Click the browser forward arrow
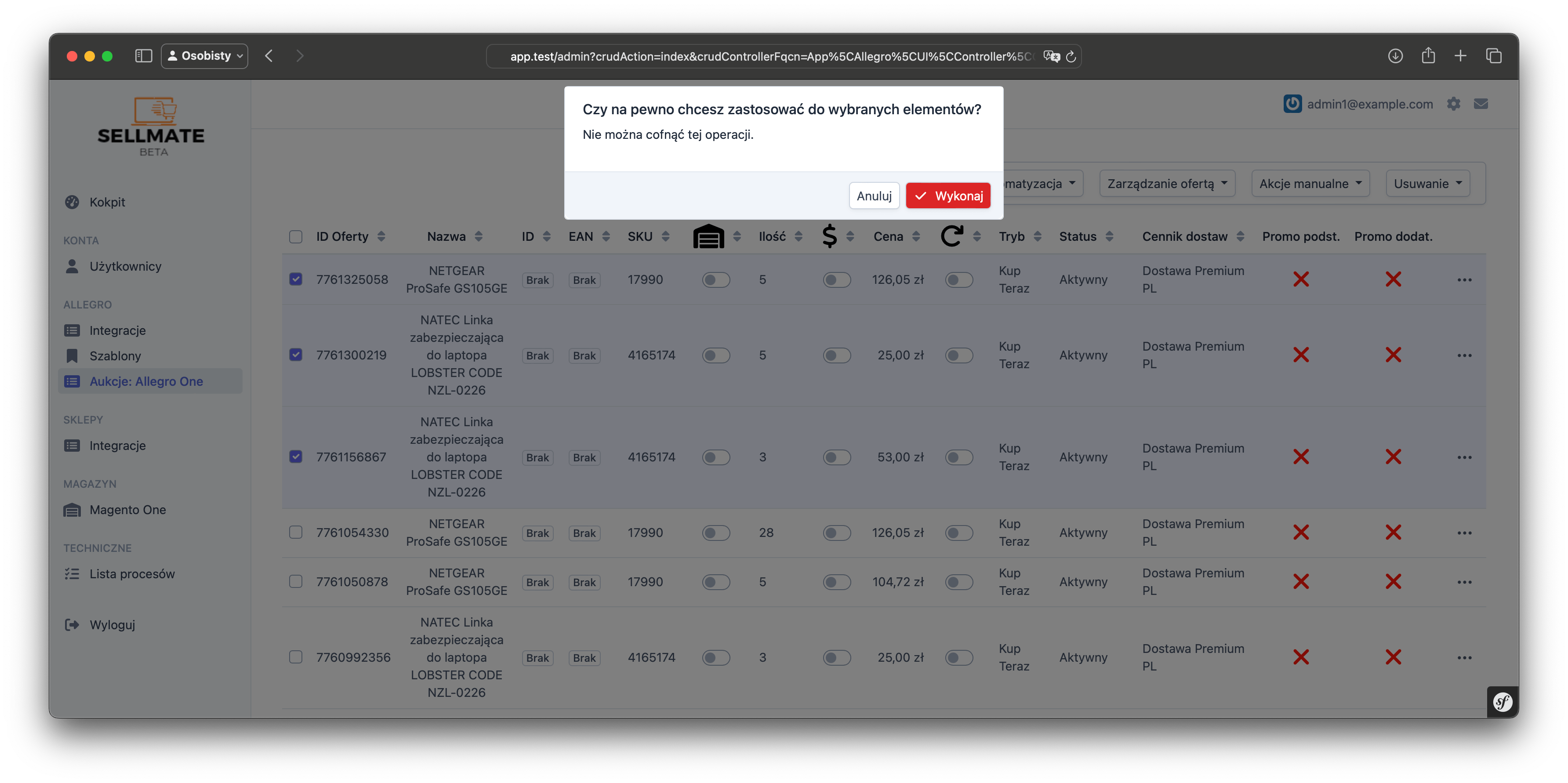1568x783 pixels. click(299, 56)
